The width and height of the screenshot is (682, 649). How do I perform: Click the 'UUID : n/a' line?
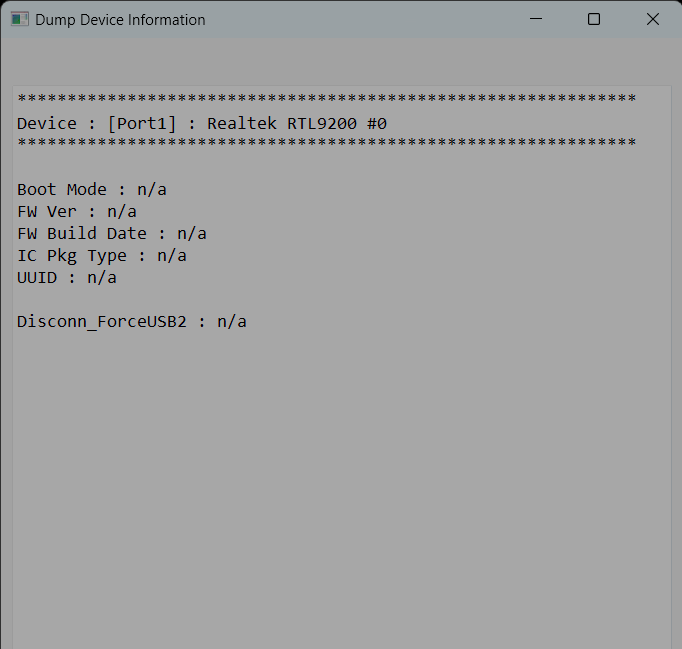coord(67,278)
